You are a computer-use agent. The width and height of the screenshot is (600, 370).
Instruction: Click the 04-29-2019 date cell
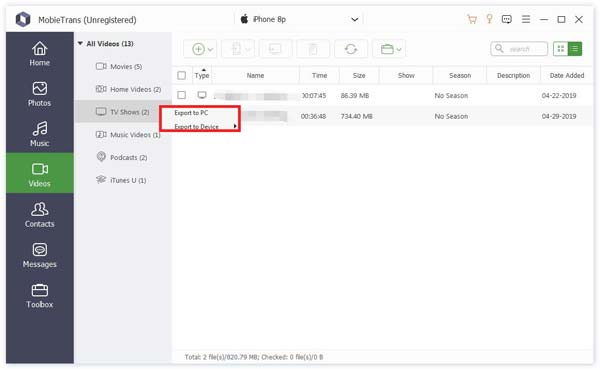pos(559,116)
